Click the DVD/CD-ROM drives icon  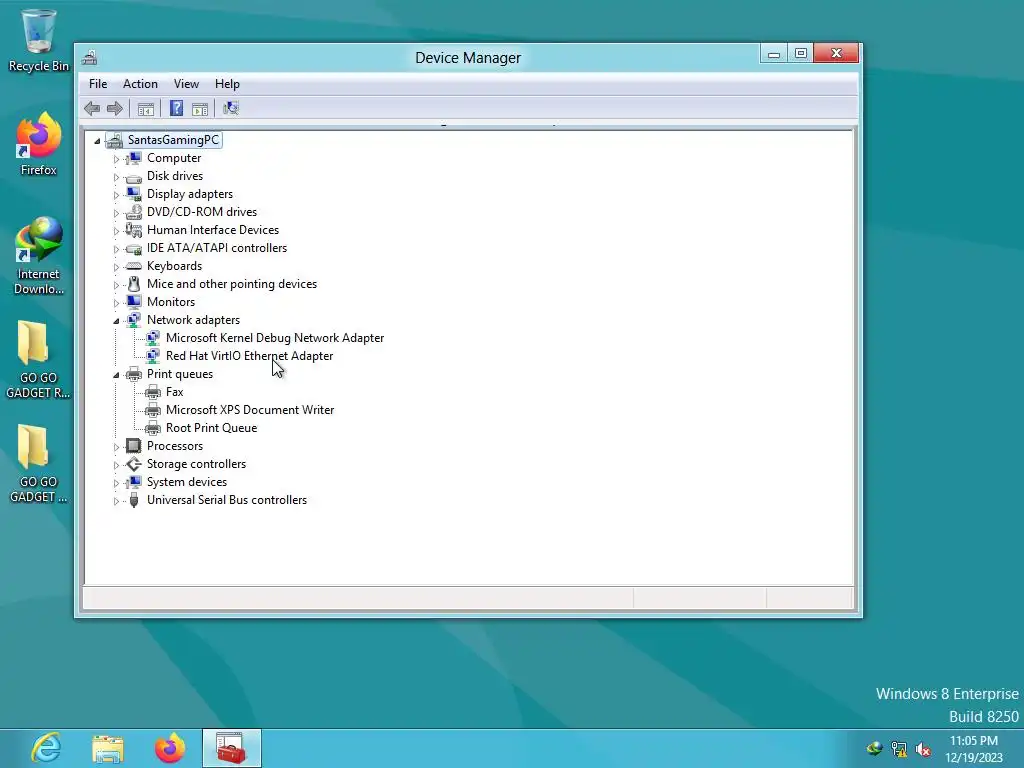tap(134, 212)
